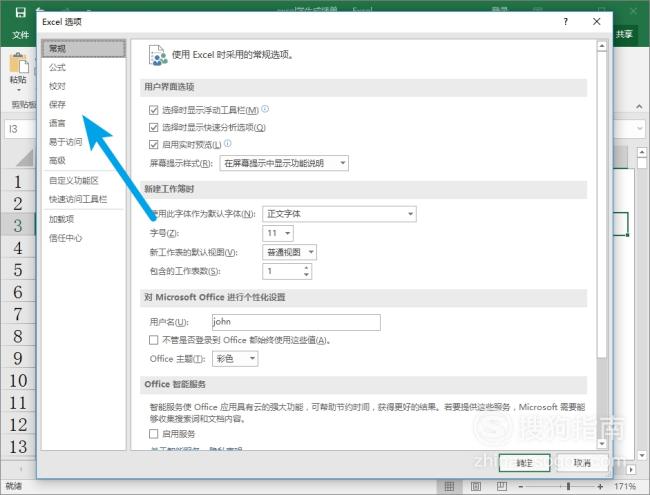Screen dimensions: 650x495
Task: Click the select-all corner triangle in worksheet
Action: tap(25, 158)
